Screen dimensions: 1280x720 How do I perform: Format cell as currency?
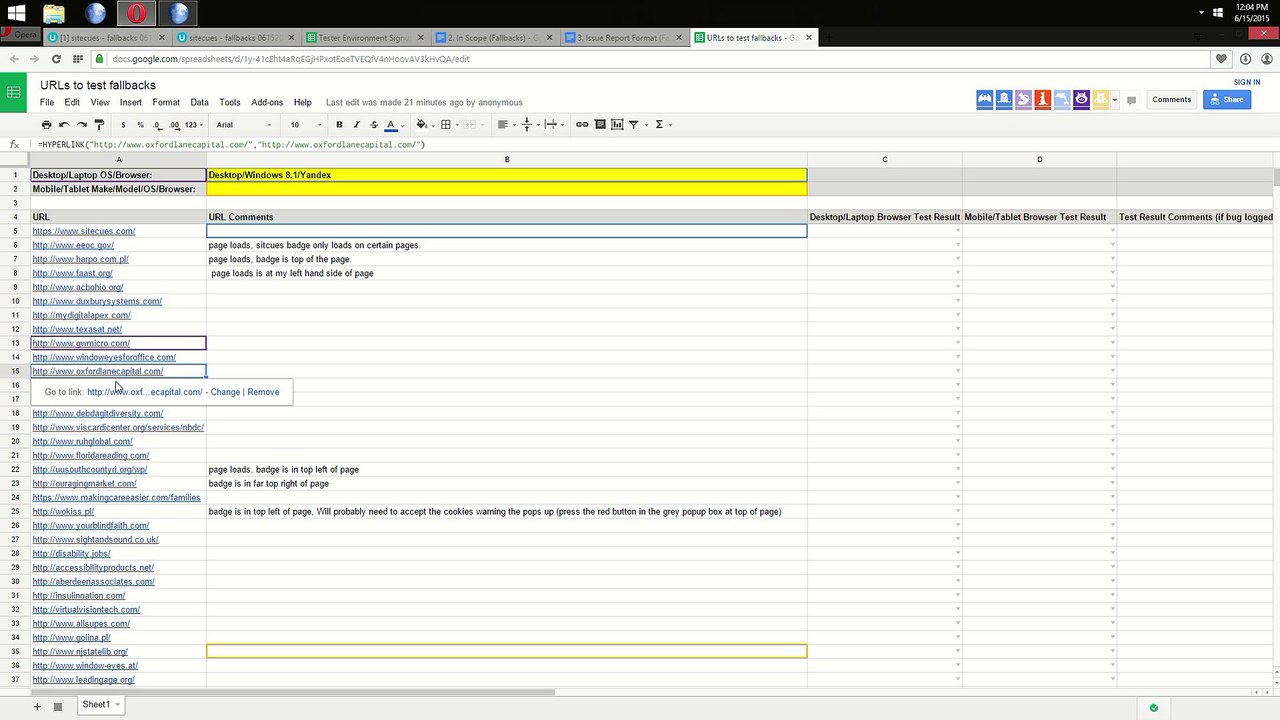pyautogui.click(x=123, y=125)
